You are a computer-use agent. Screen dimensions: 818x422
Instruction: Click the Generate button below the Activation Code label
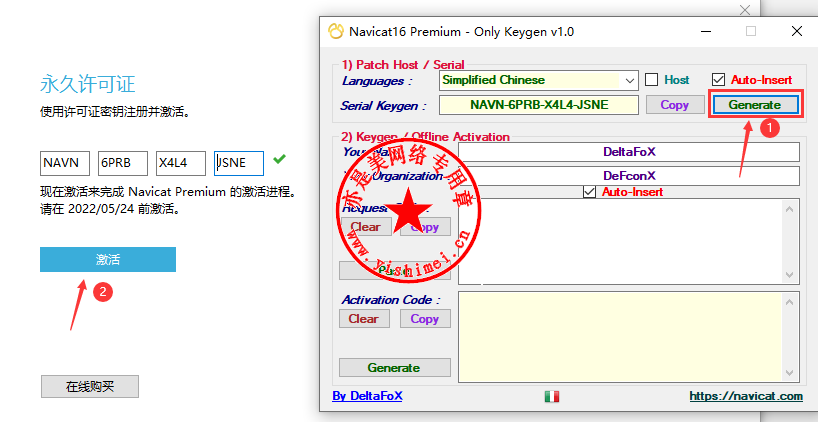click(394, 368)
